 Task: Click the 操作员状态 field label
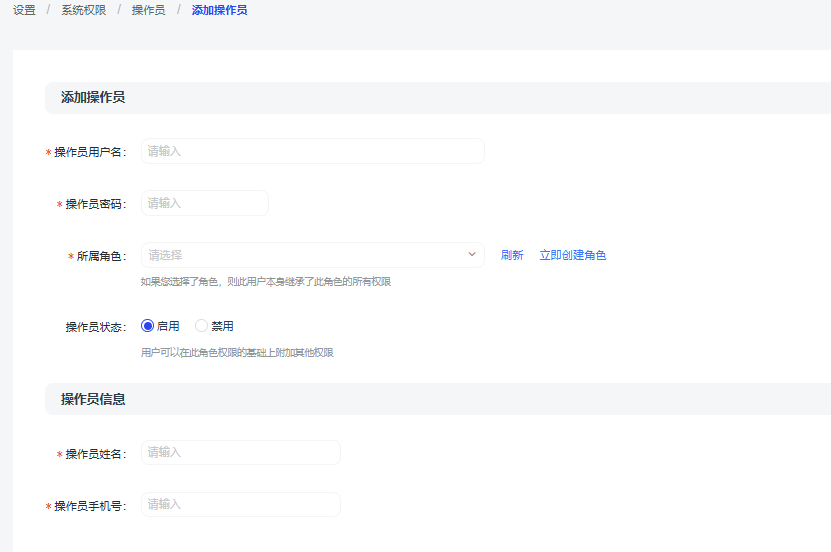[x=95, y=327]
